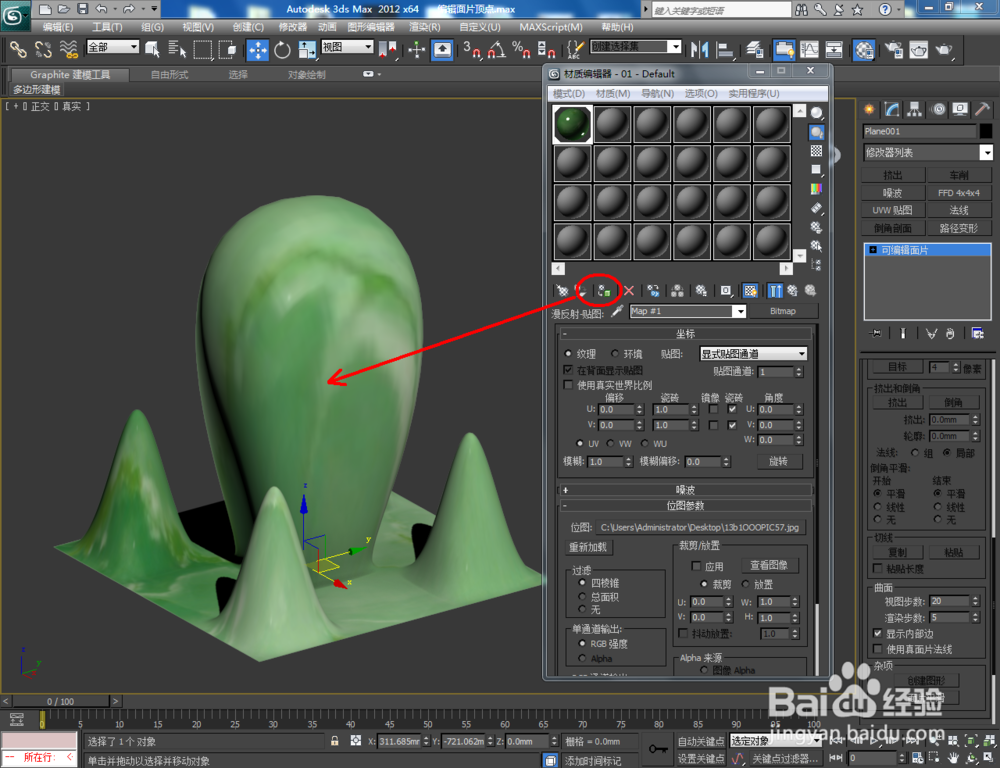Click the Material Editor sample type icon
This screenshot has height=768, width=1000.
pyautogui.click(x=816, y=114)
